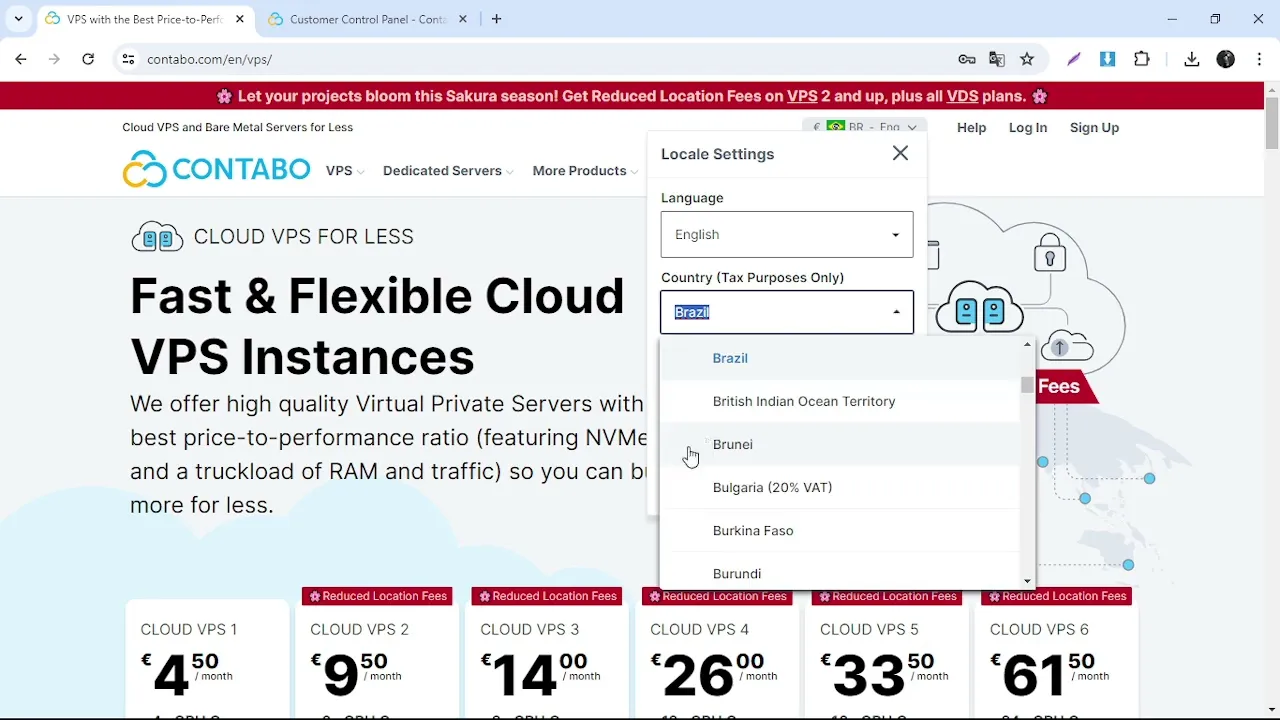Click the password key icon in address bar
1280x720 pixels.
[x=967, y=59]
